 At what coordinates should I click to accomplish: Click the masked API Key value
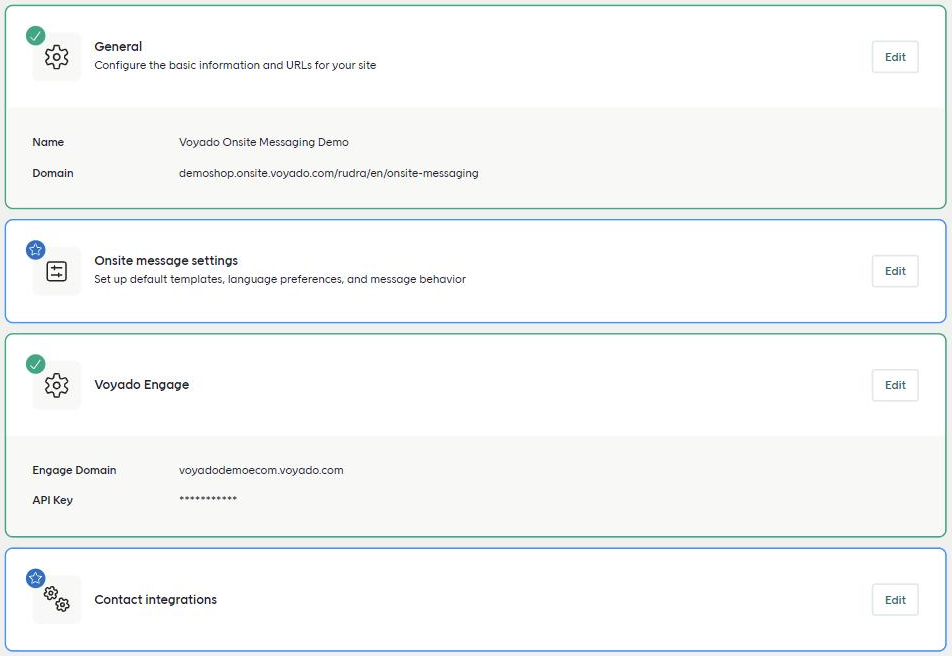[x=208, y=499]
